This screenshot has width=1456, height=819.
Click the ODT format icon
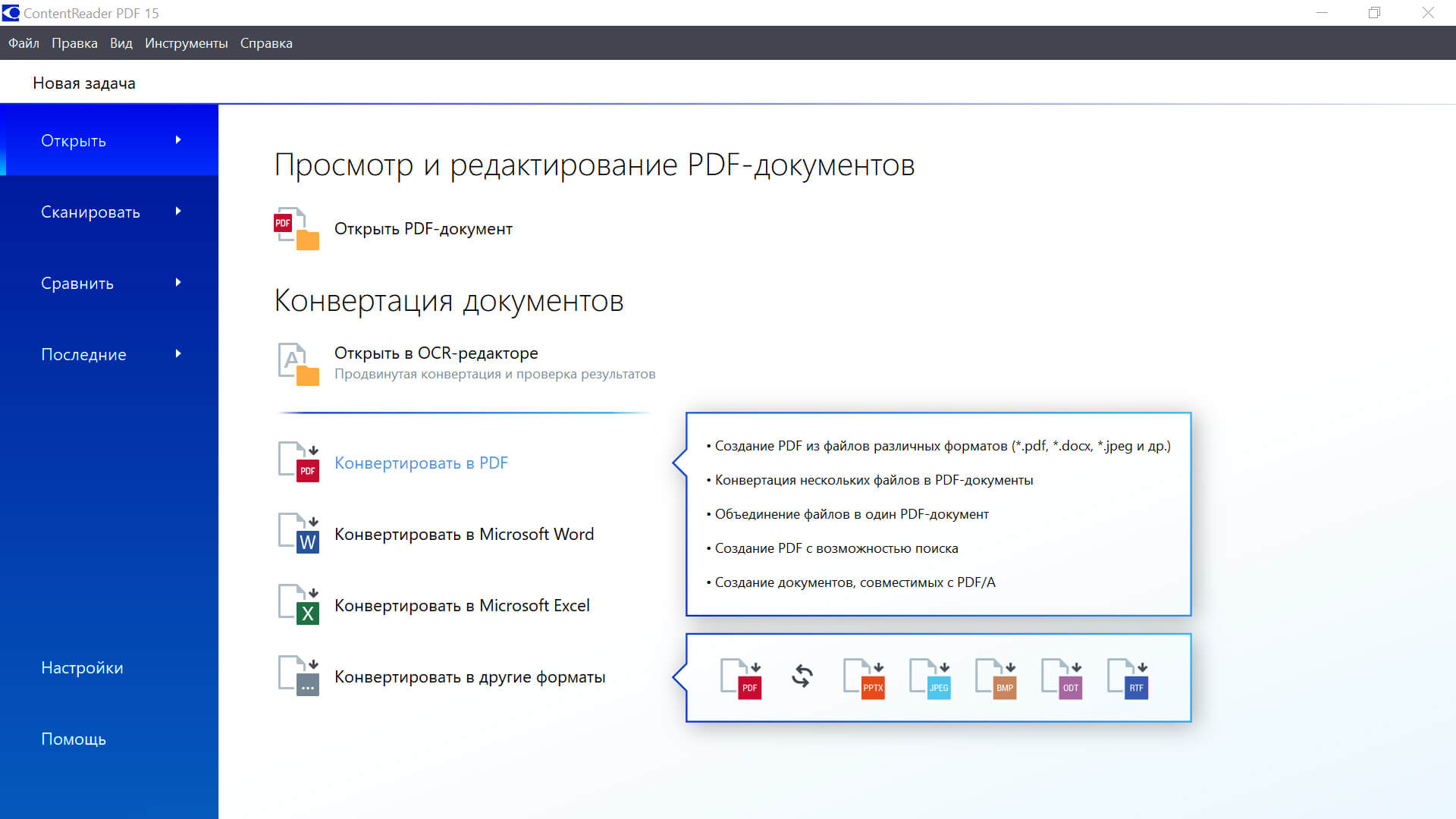pyautogui.click(x=1062, y=677)
